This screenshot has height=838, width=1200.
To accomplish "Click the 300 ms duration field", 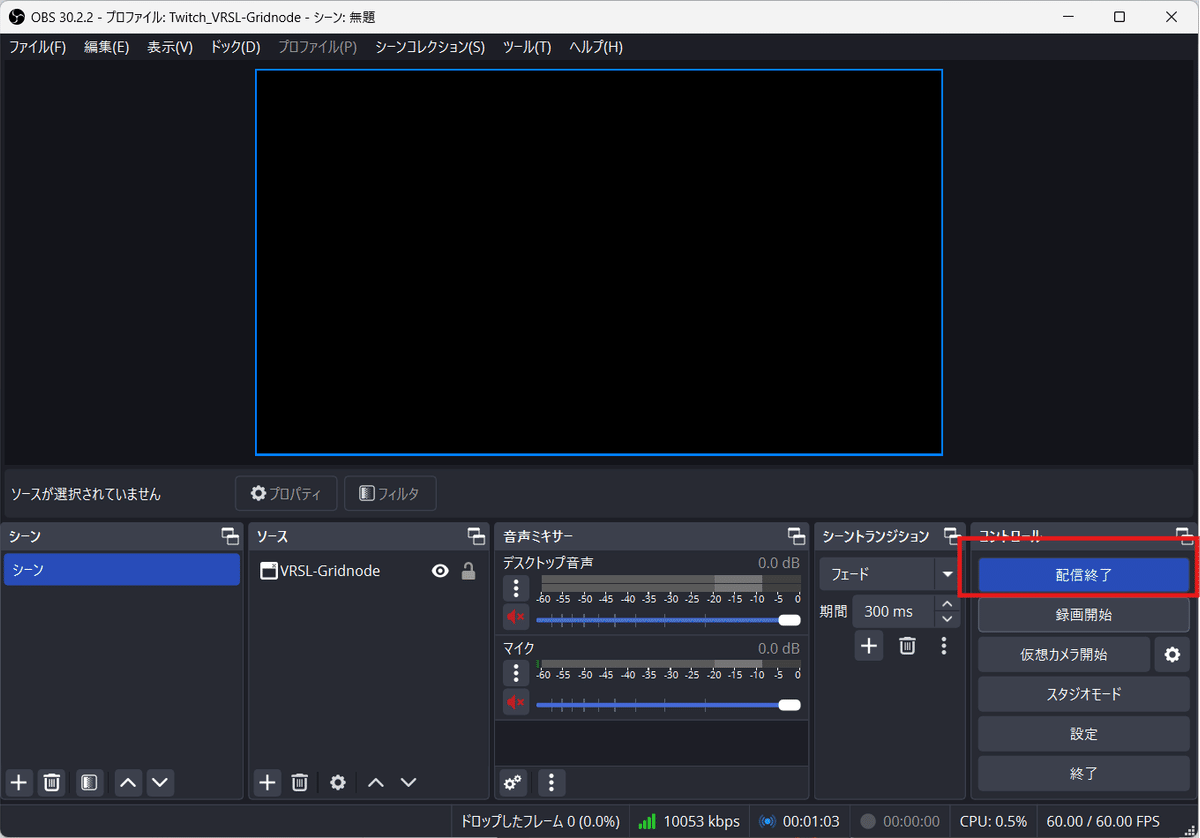I will [893, 611].
